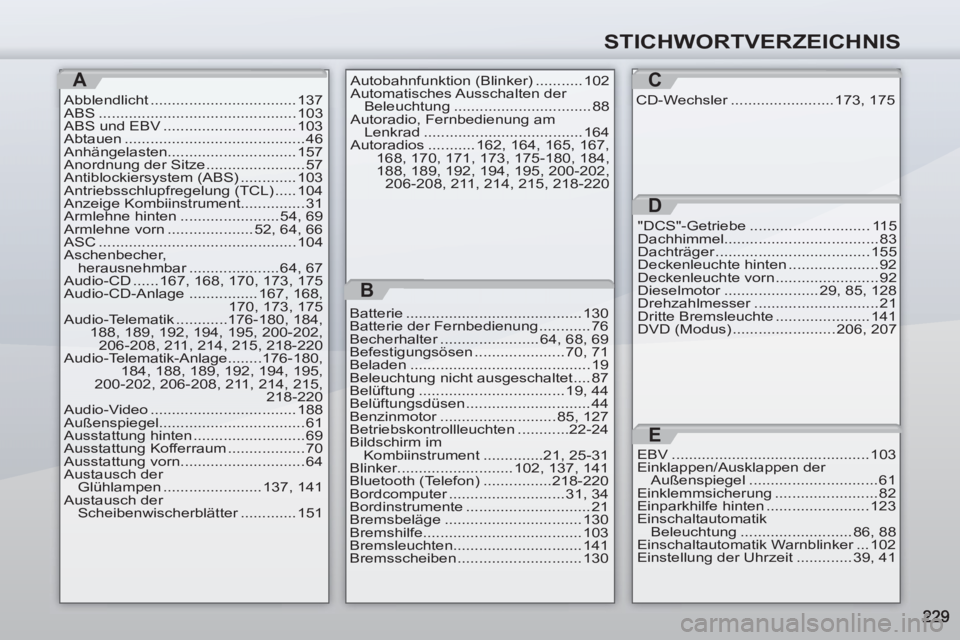Select the Betriebskontrollleuchten entry
The image size is (960, 640).
click(x=479, y=429)
